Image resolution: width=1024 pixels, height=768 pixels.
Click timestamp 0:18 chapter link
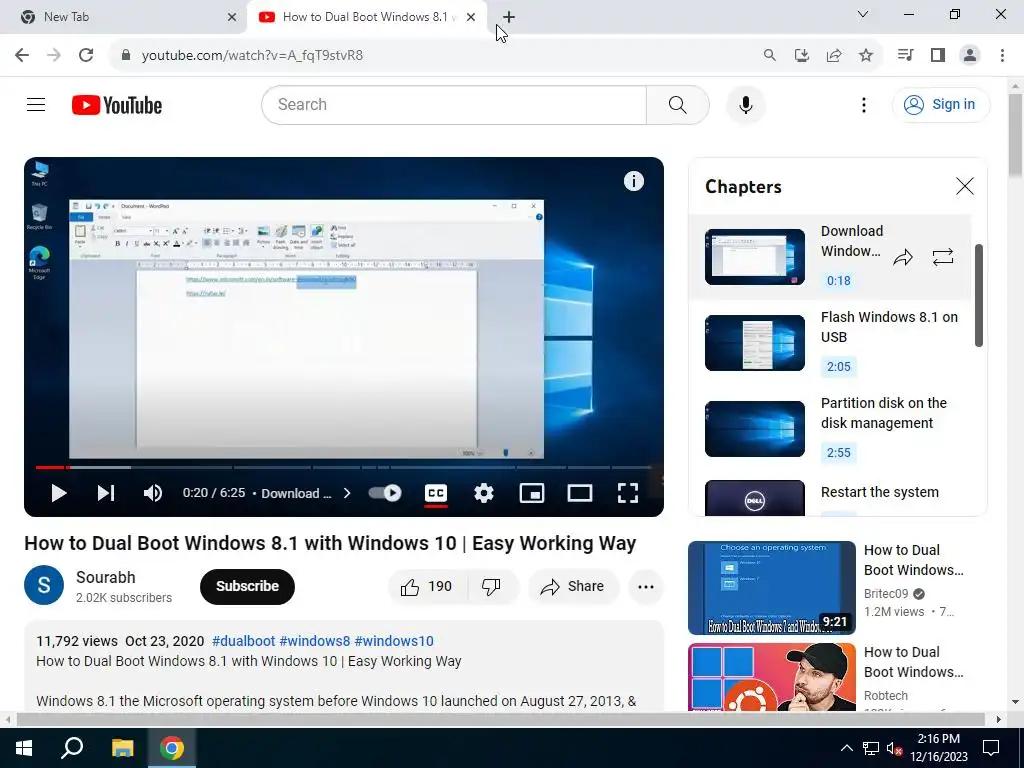click(x=839, y=281)
